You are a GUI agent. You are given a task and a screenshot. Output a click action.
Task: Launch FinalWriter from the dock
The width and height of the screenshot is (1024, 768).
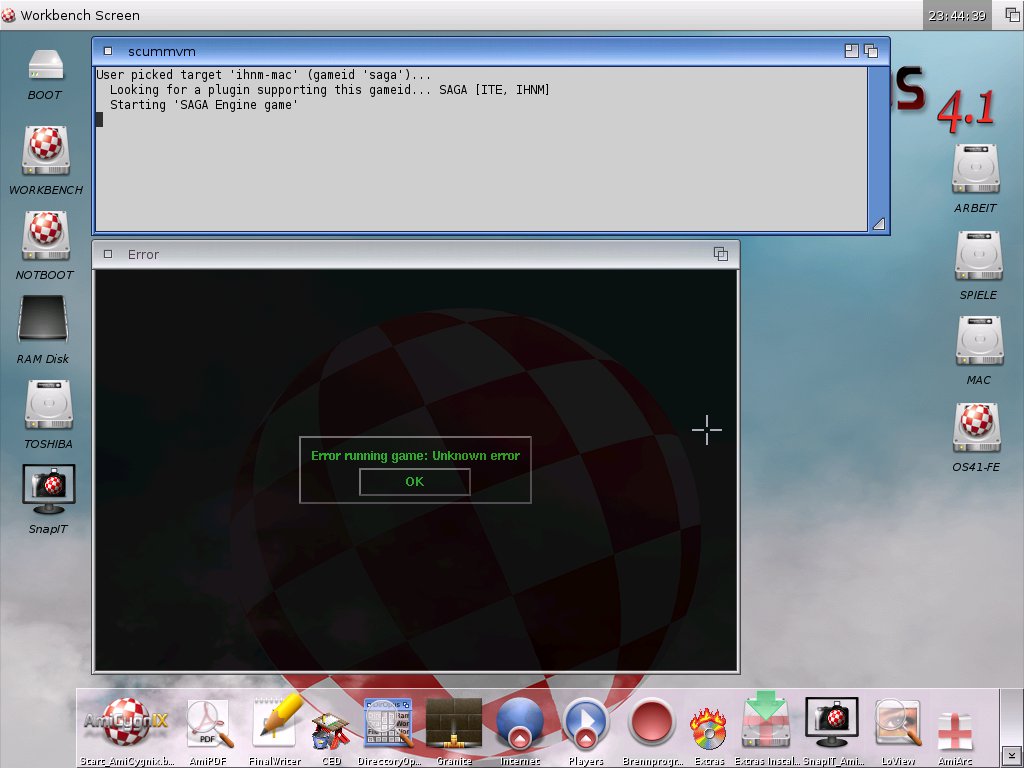coord(276,722)
